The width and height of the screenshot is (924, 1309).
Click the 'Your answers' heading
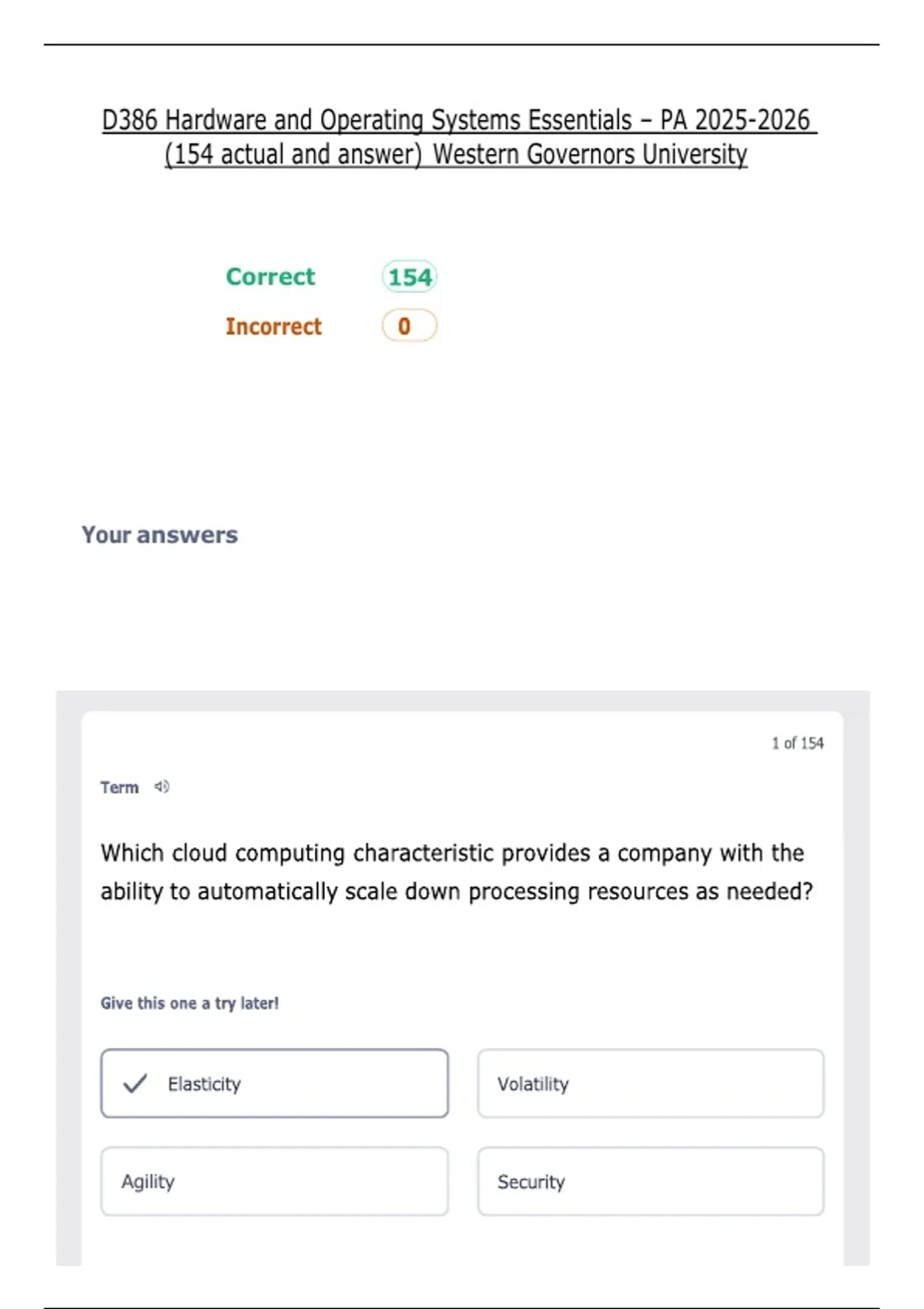(159, 534)
